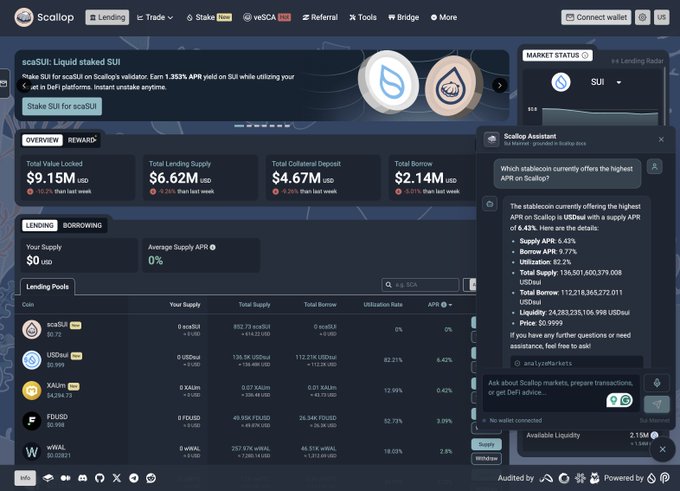Click the MARKET STATUS info label

pos(557,56)
